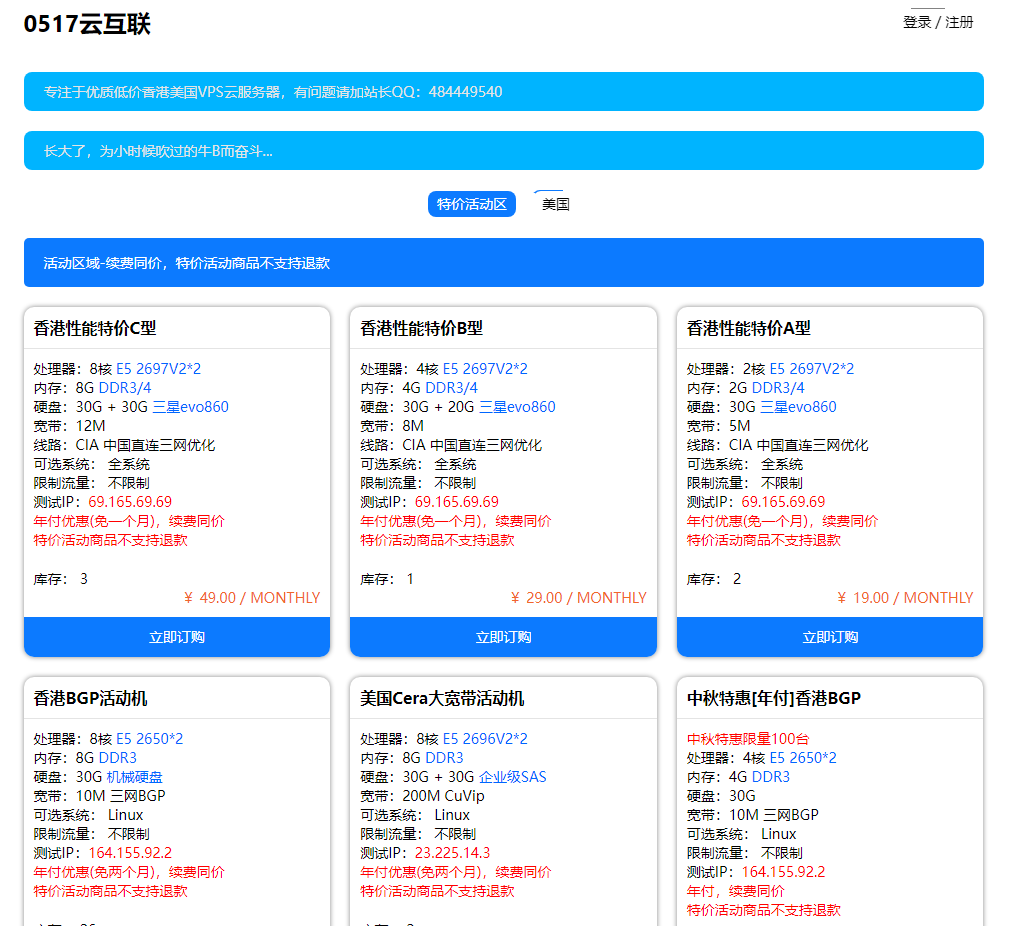1019x926 pixels.
Task: Click E5 2696V2*2 in the 美国Cera card
Action: (485, 739)
